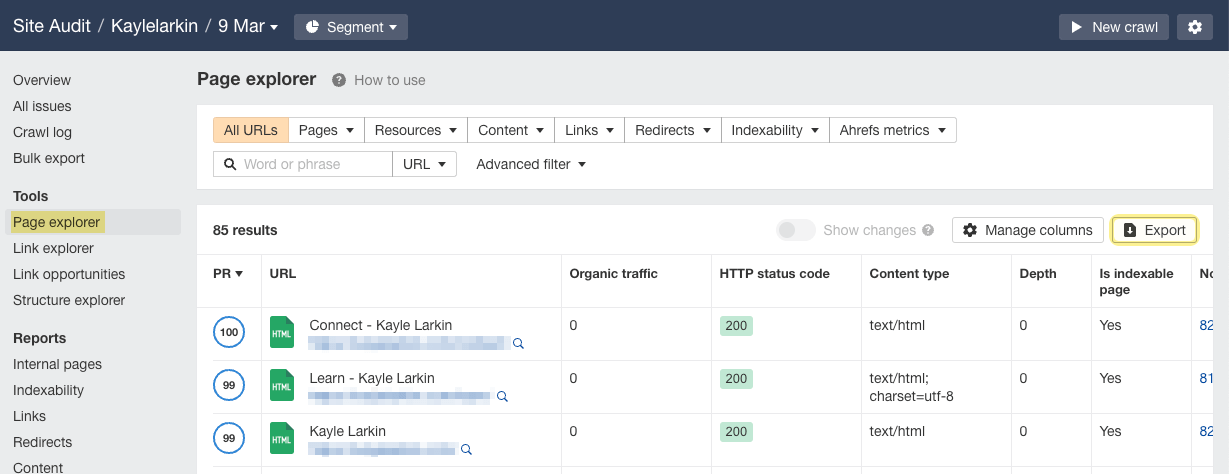1229x474 pixels.
Task: Click the PR 100 circle badge
Action: pyautogui.click(x=229, y=333)
